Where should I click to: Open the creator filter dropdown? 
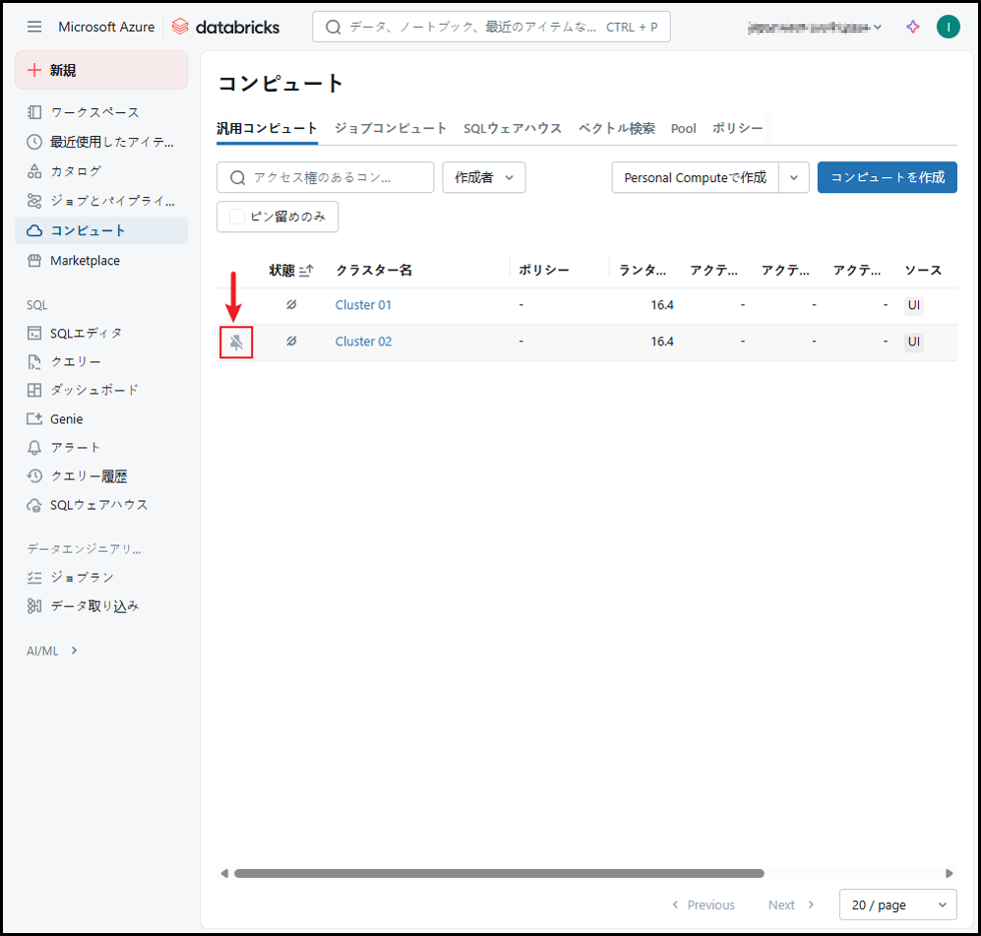click(484, 177)
